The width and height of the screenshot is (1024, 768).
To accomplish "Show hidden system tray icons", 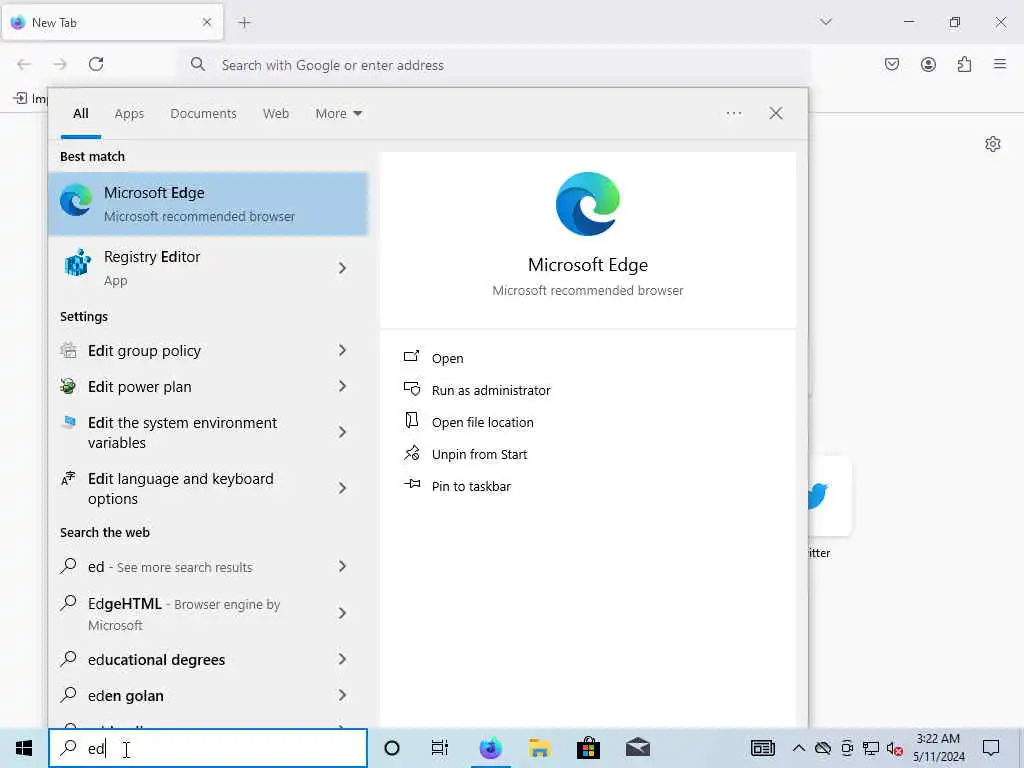I will click(x=798, y=748).
